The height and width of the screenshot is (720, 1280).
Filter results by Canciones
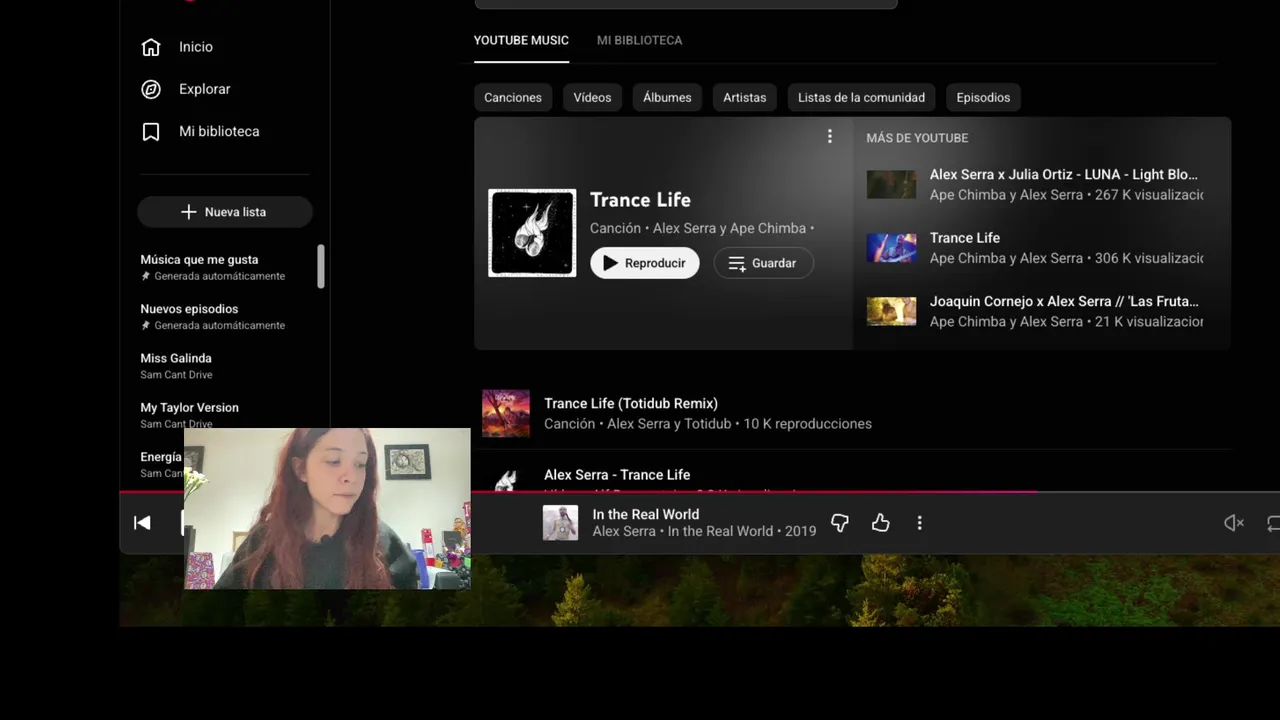(x=513, y=97)
